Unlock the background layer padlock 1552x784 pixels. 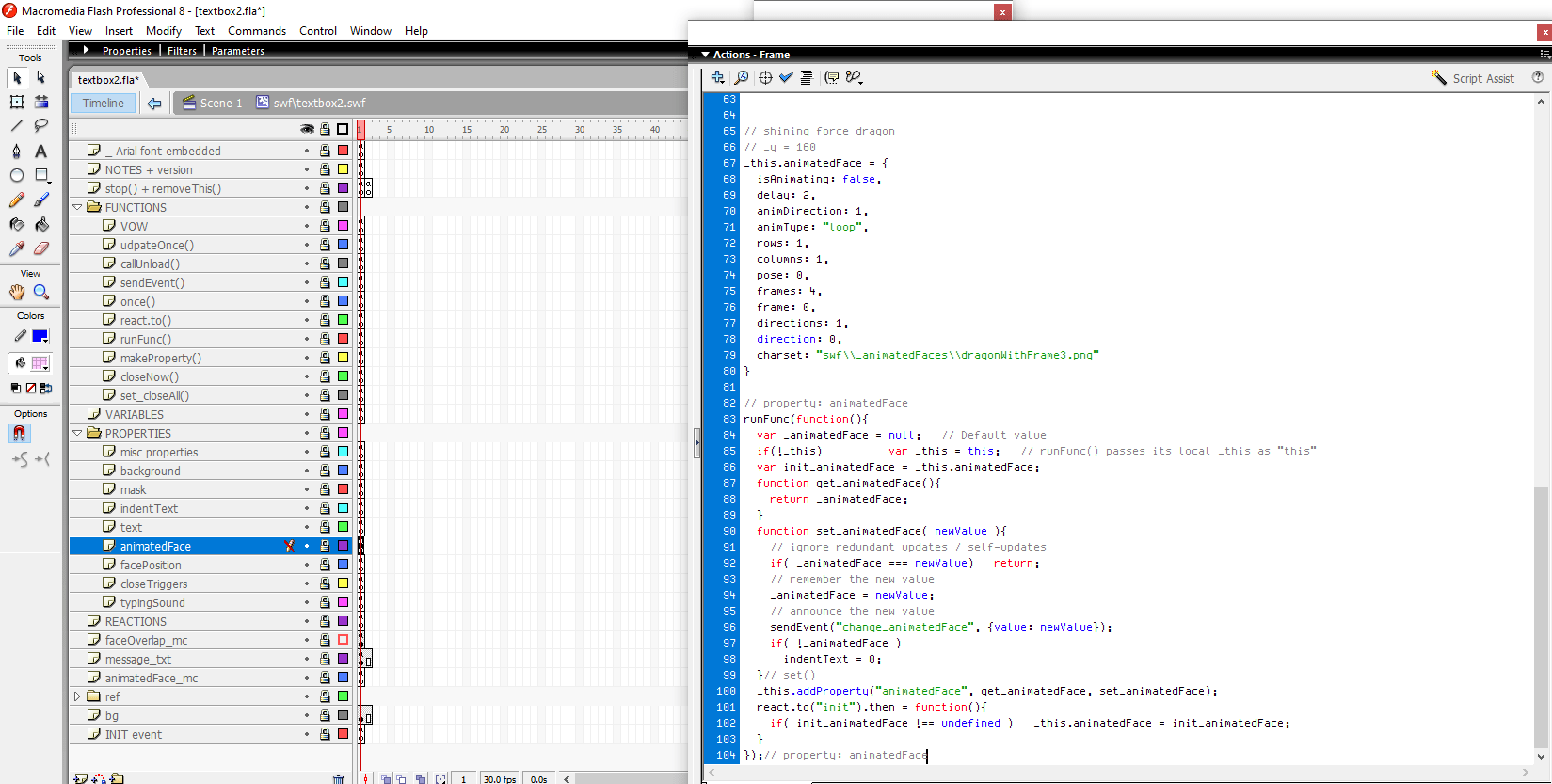pyautogui.click(x=325, y=471)
